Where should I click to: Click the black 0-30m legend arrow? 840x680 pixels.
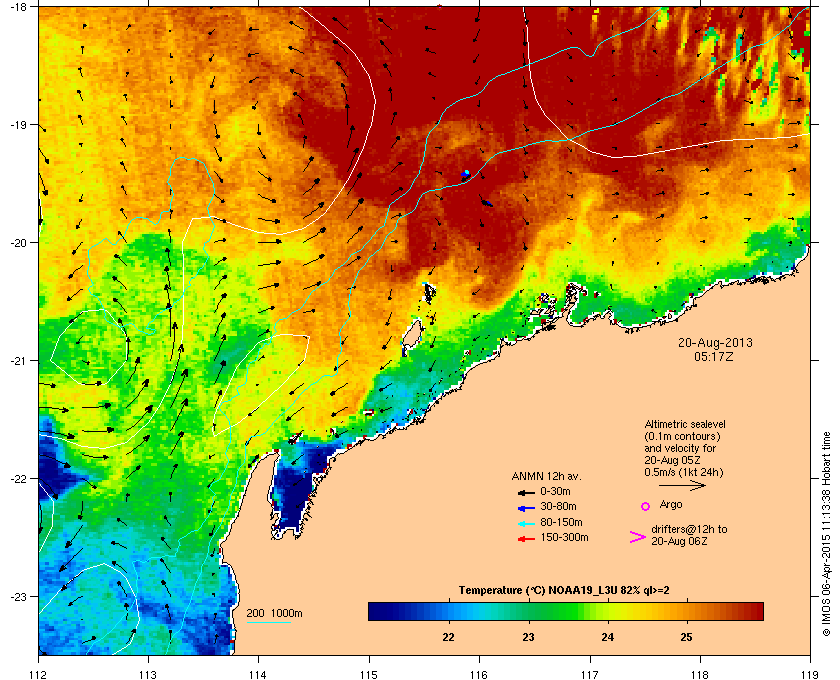click(527, 492)
